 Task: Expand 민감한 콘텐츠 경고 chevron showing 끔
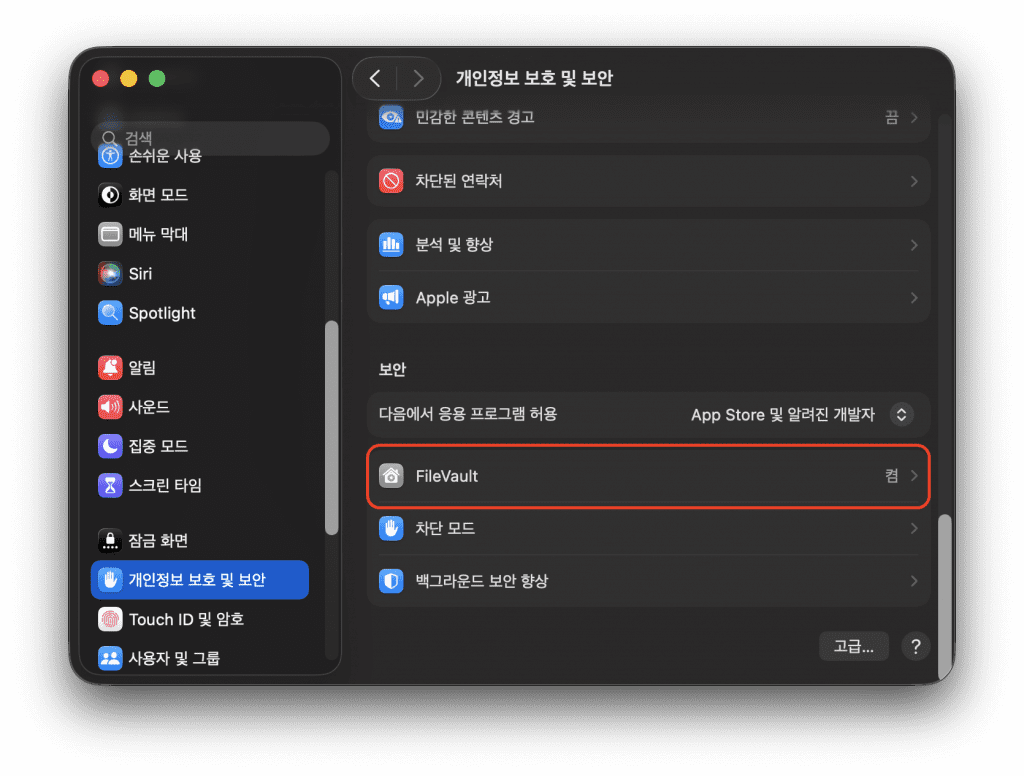pos(914,117)
